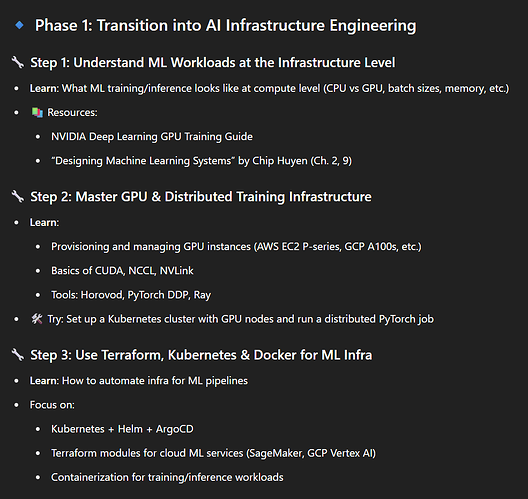This screenshot has width=528, height=499.
Task: Click the Terraform modules for cloud ML services line
Action: pos(213,453)
